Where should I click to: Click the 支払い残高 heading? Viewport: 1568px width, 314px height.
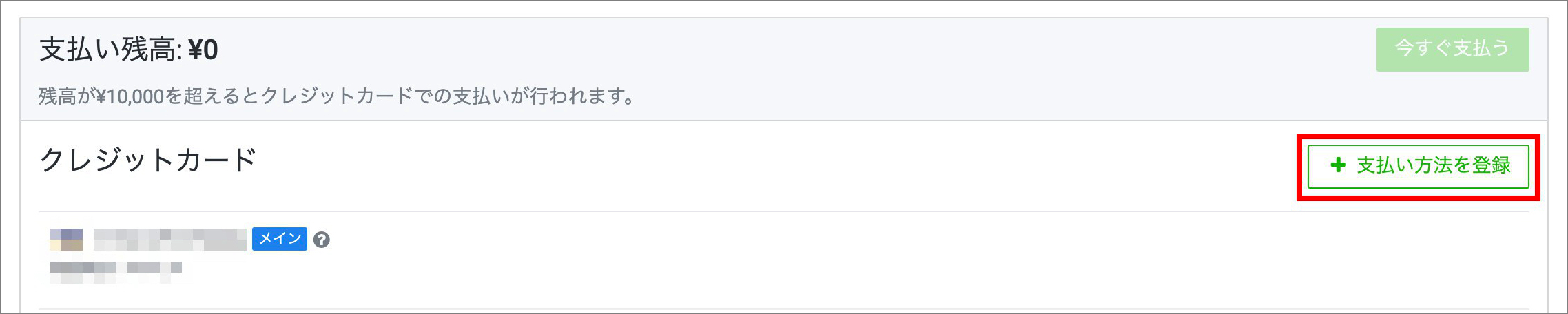pos(110,50)
